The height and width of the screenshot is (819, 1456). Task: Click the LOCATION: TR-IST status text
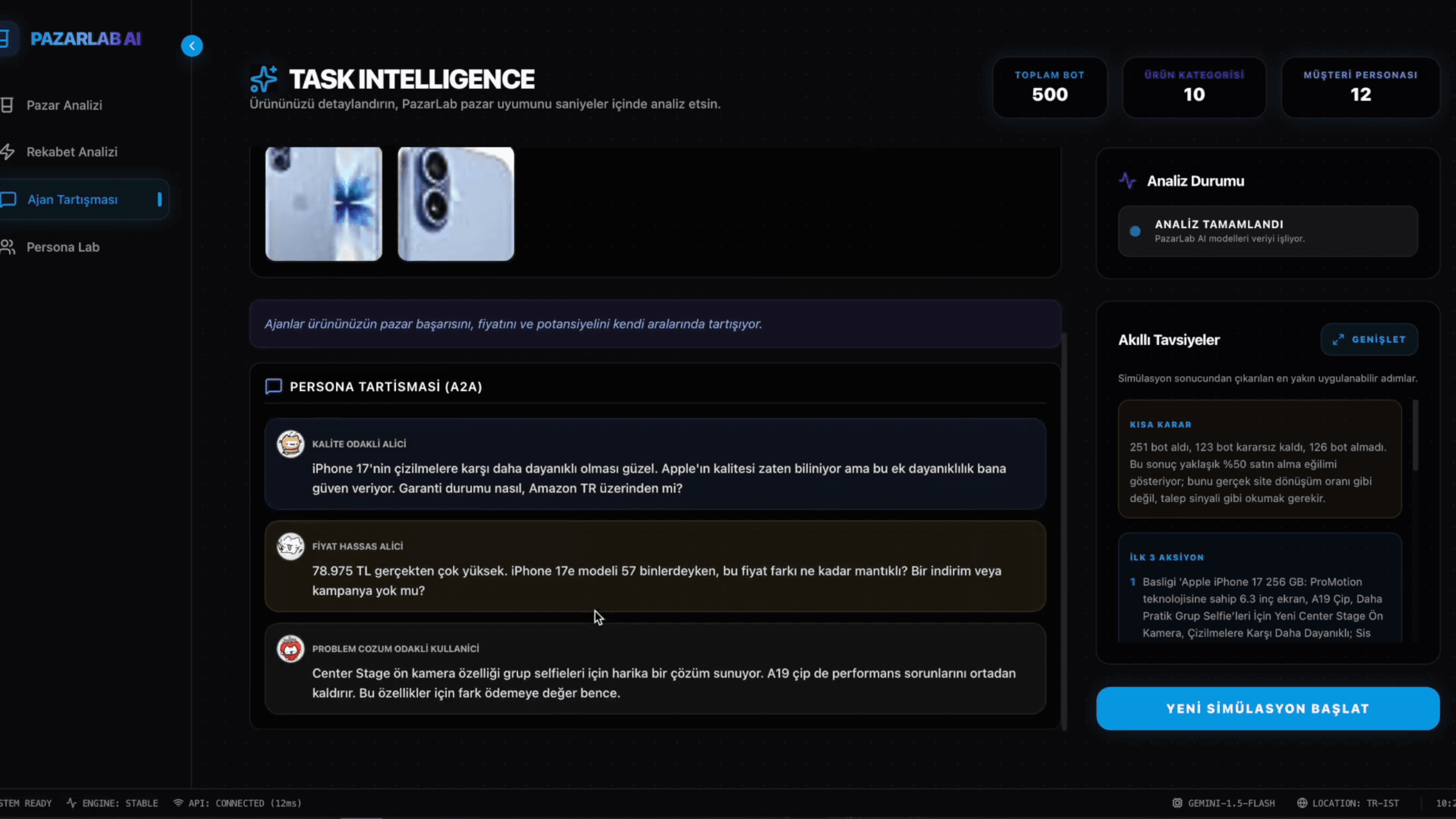pos(1355,803)
